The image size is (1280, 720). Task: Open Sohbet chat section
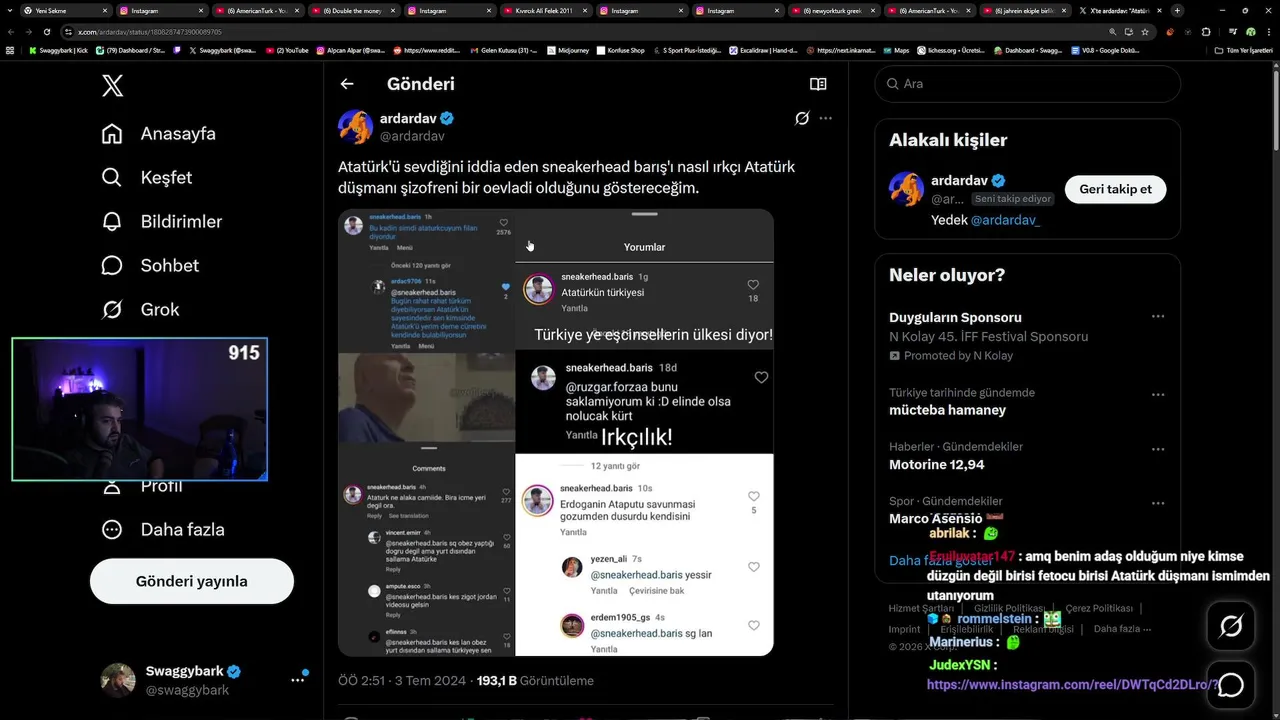click(x=151, y=265)
